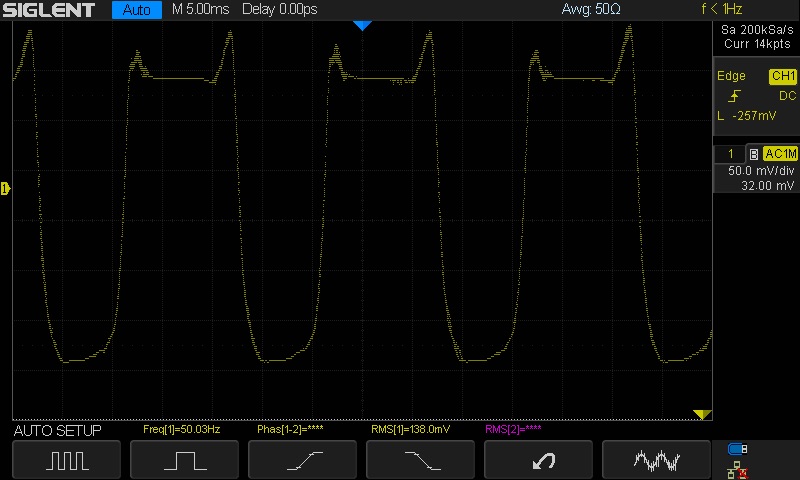This screenshot has width=800, height=480.
Task: Click the Curr 14kpts memory depth
Action: tap(757, 44)
